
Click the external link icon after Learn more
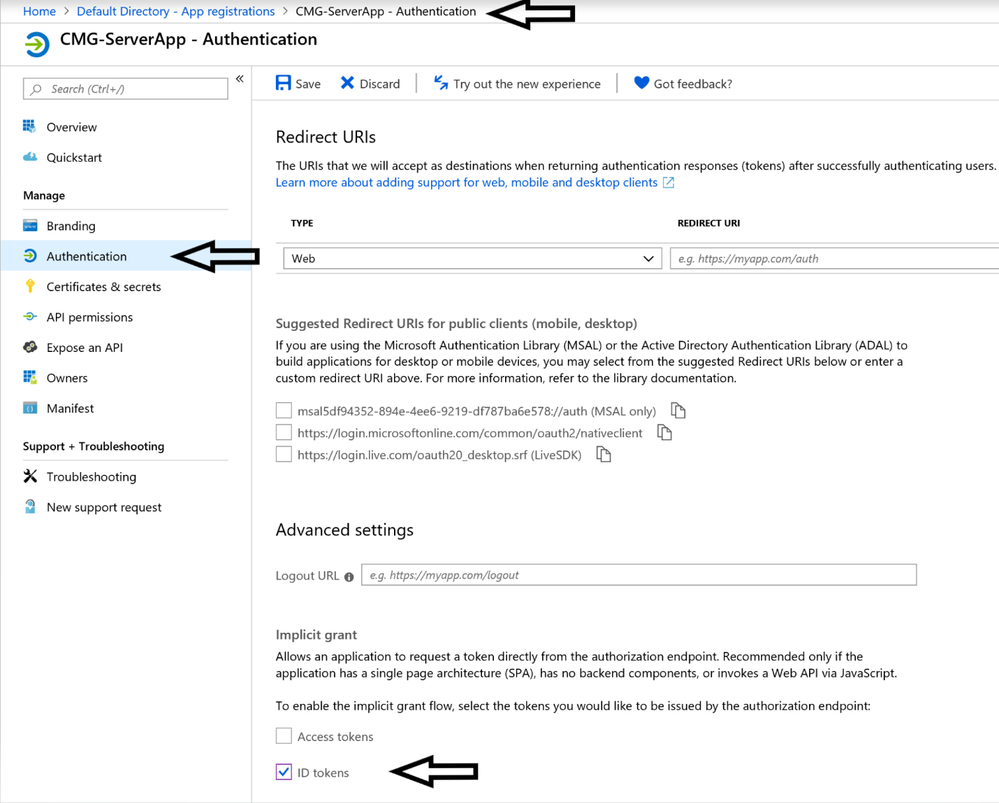click(668, 182)
